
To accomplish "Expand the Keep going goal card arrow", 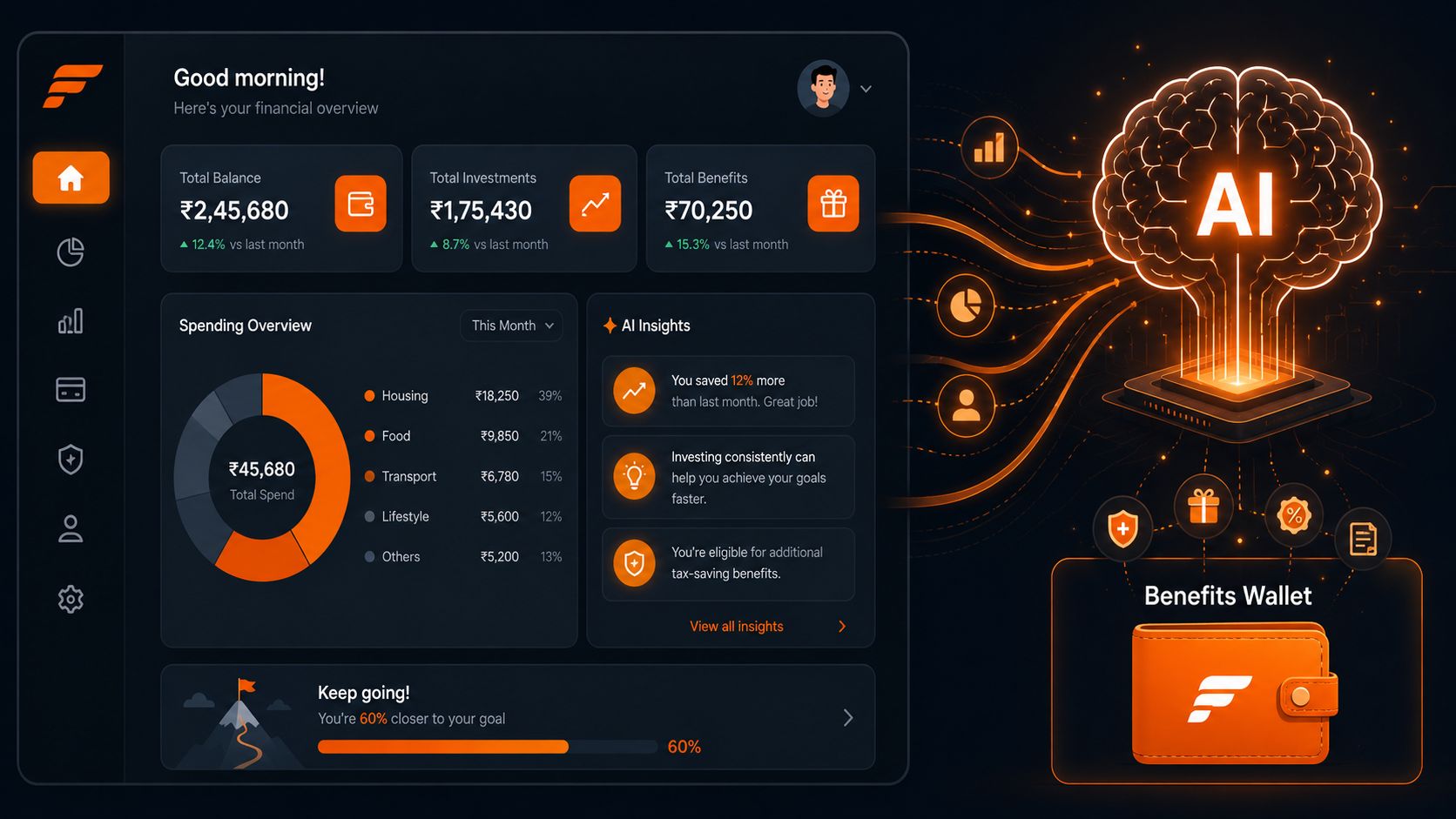I will (848, 718).
